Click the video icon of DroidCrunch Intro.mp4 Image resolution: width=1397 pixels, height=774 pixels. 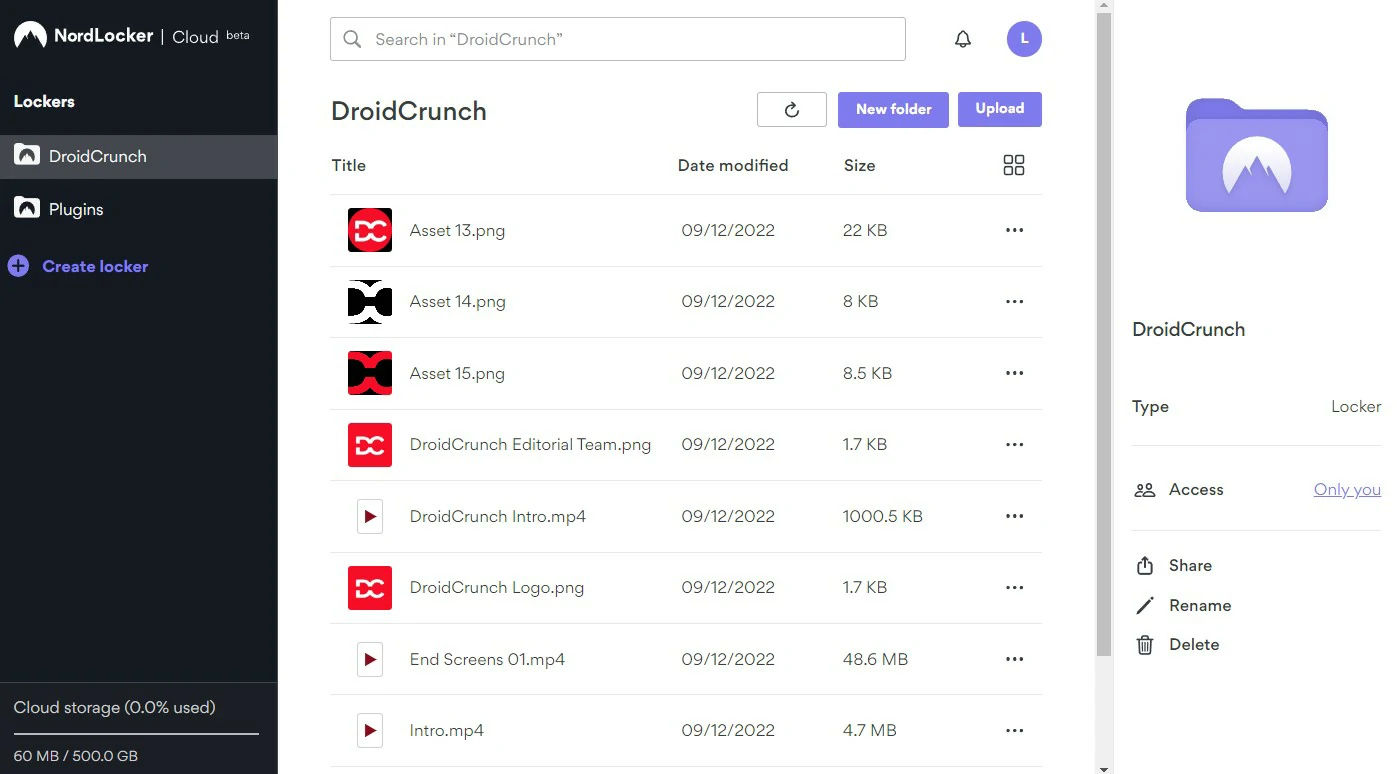click(x=370, y=516)
